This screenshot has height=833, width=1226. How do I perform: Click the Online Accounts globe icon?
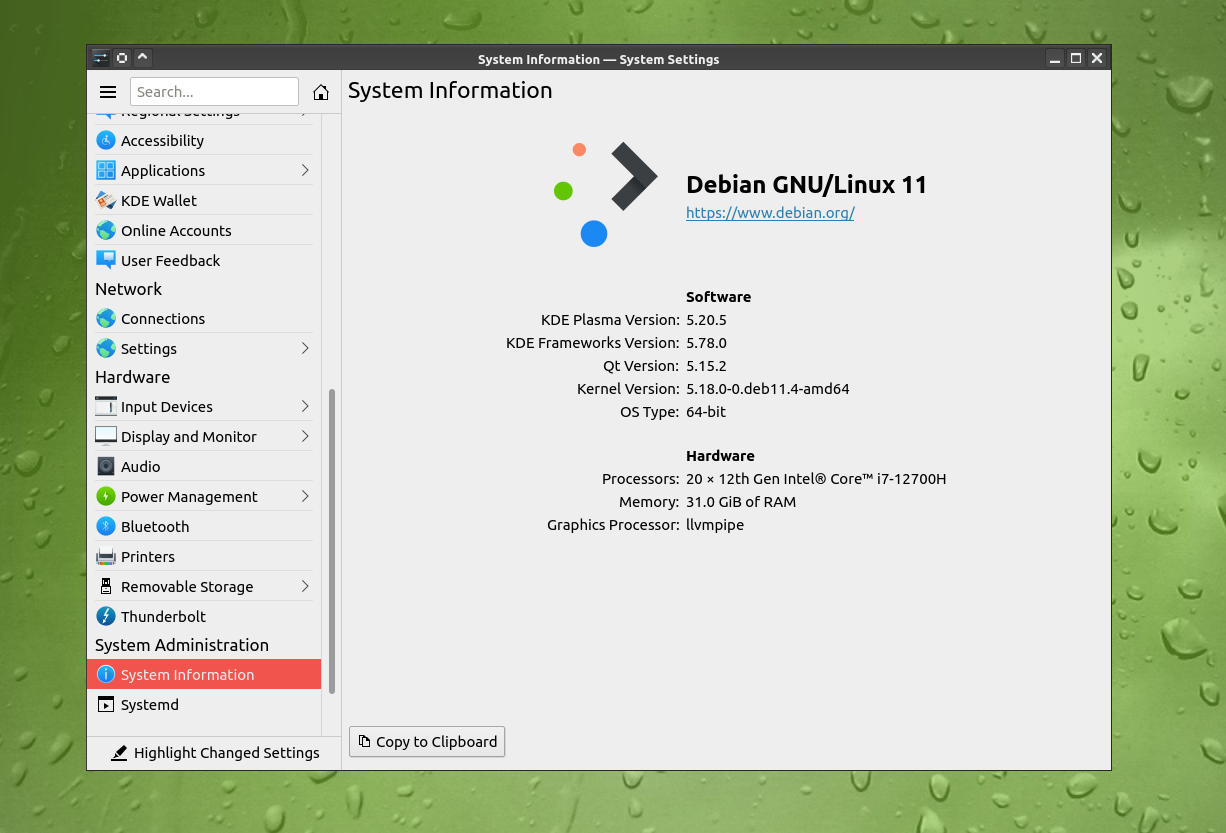106,230
